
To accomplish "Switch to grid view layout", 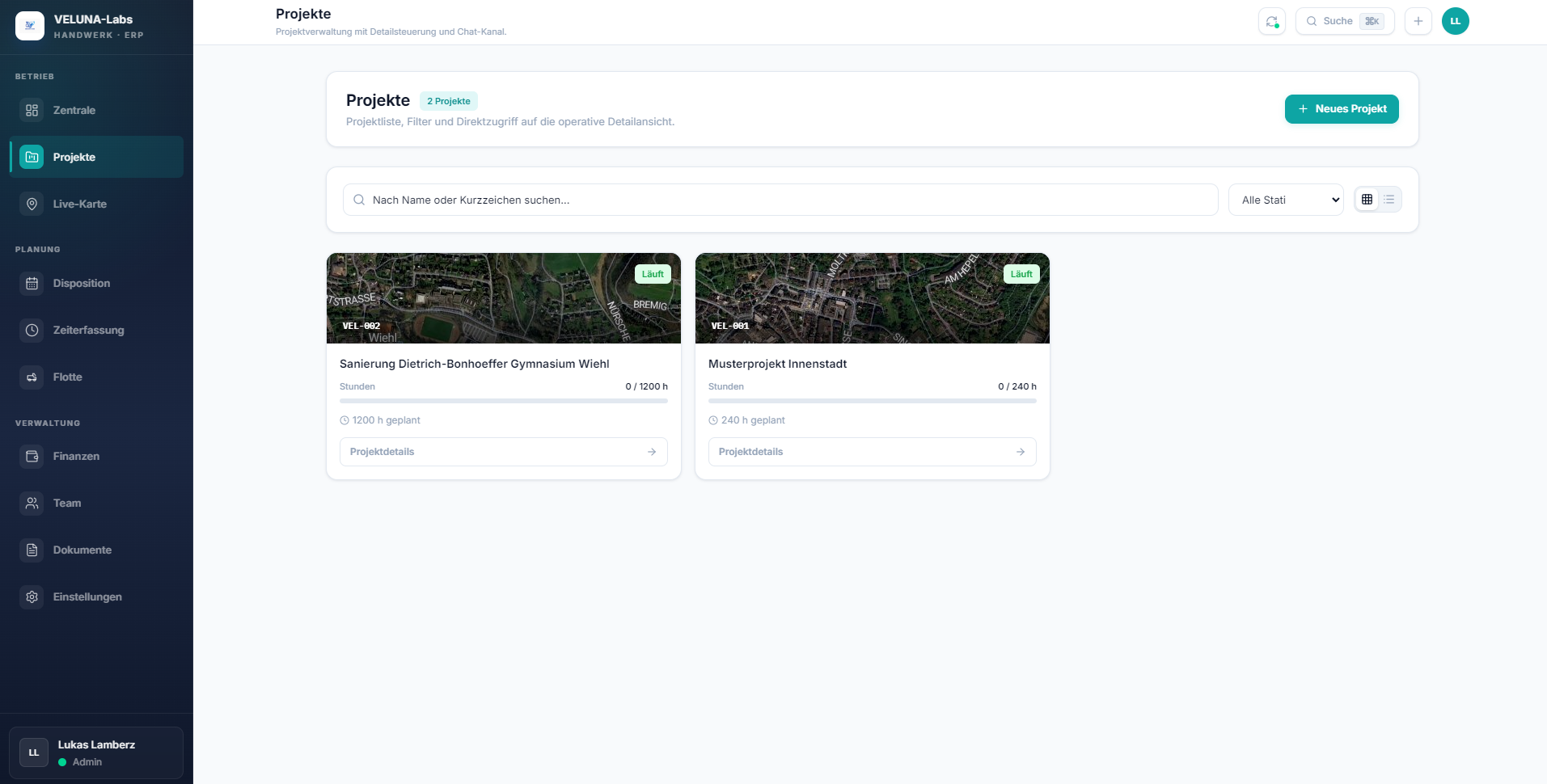I will point(1367,200).
